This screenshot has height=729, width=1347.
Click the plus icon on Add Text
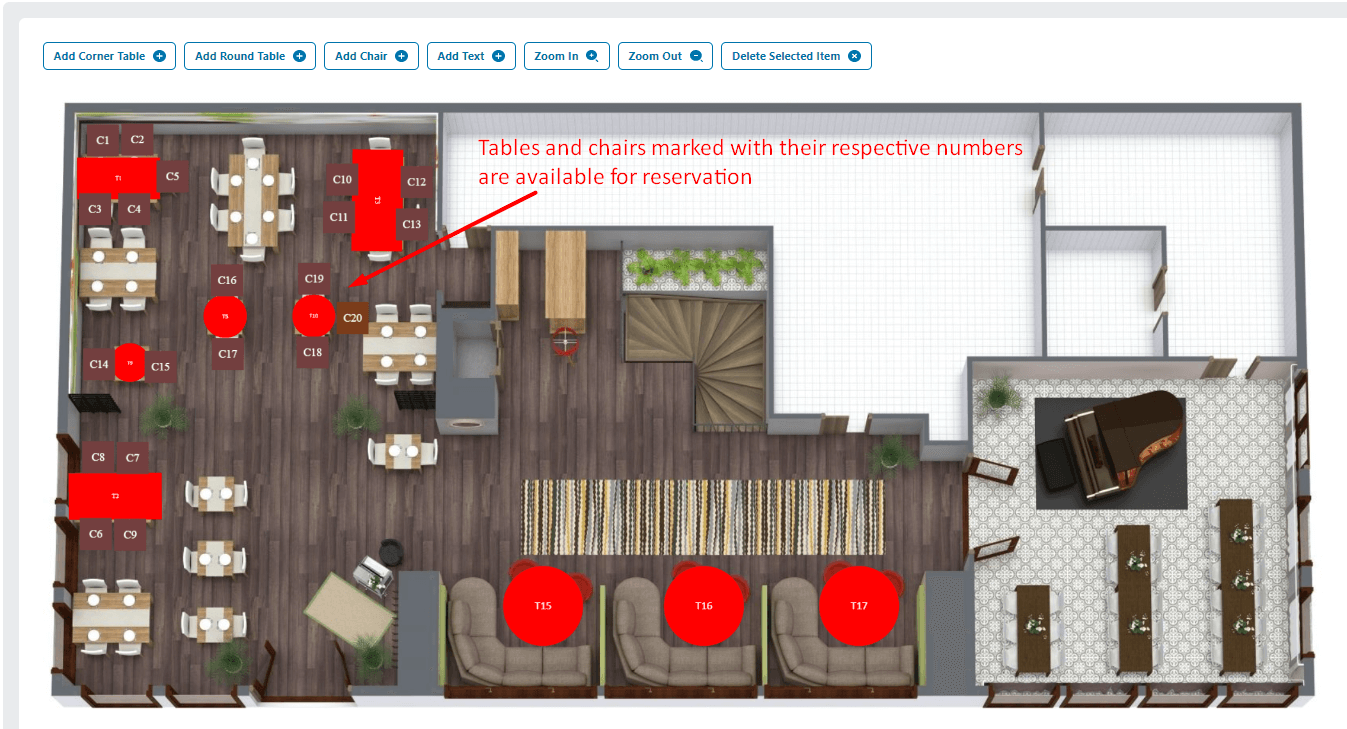tap(500, 56)
